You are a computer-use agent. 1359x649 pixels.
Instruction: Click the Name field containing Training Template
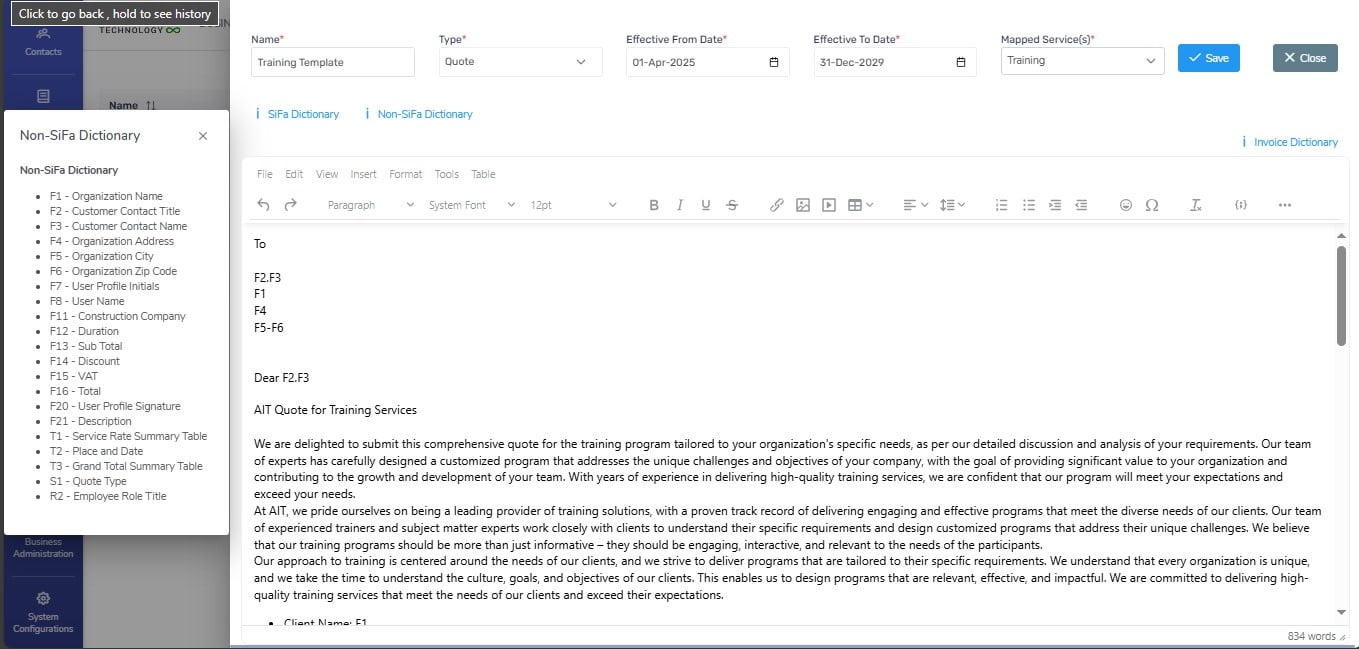click(x=333, y=62)
